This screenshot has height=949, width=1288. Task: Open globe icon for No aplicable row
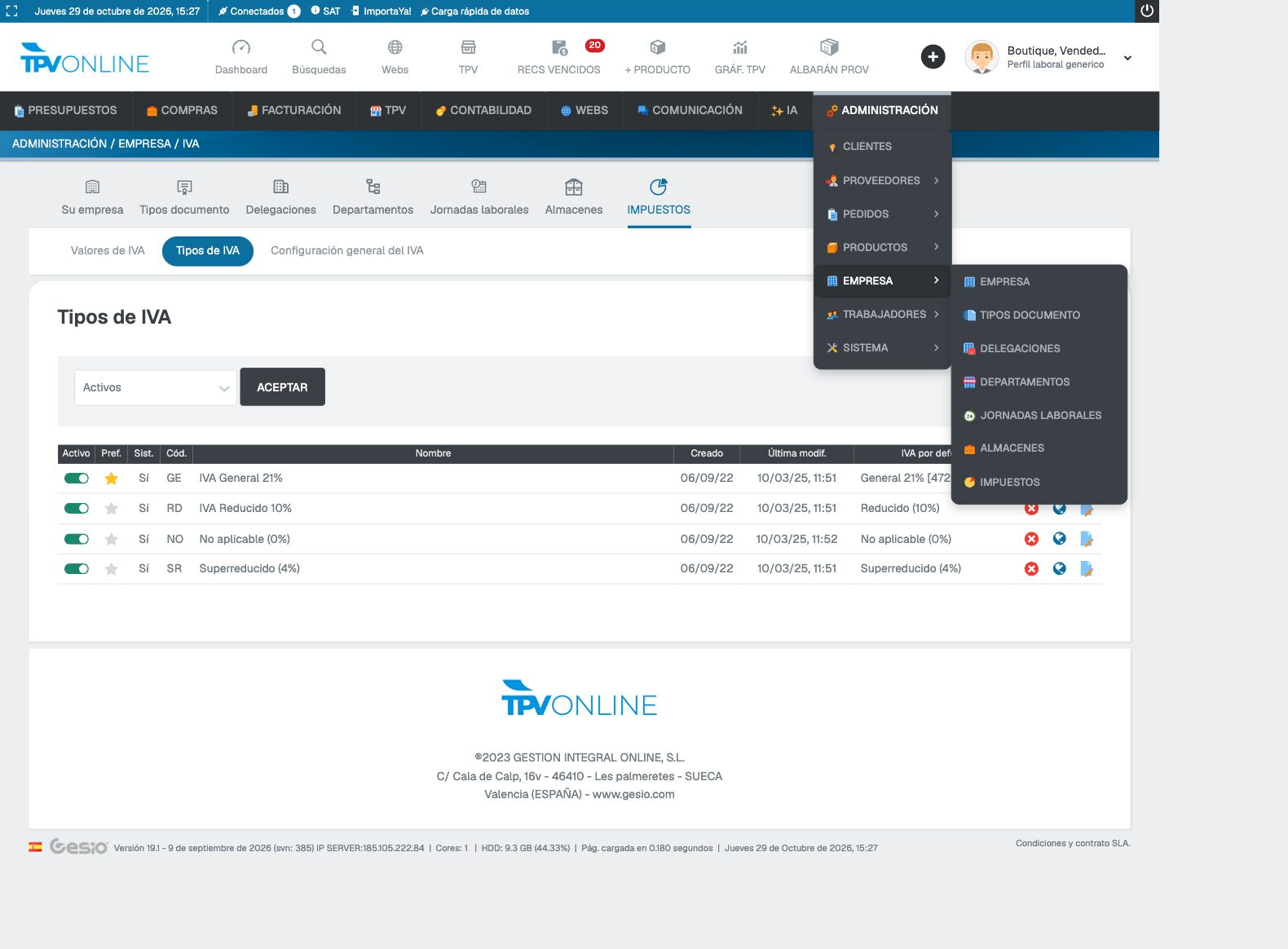(1059, 538)
